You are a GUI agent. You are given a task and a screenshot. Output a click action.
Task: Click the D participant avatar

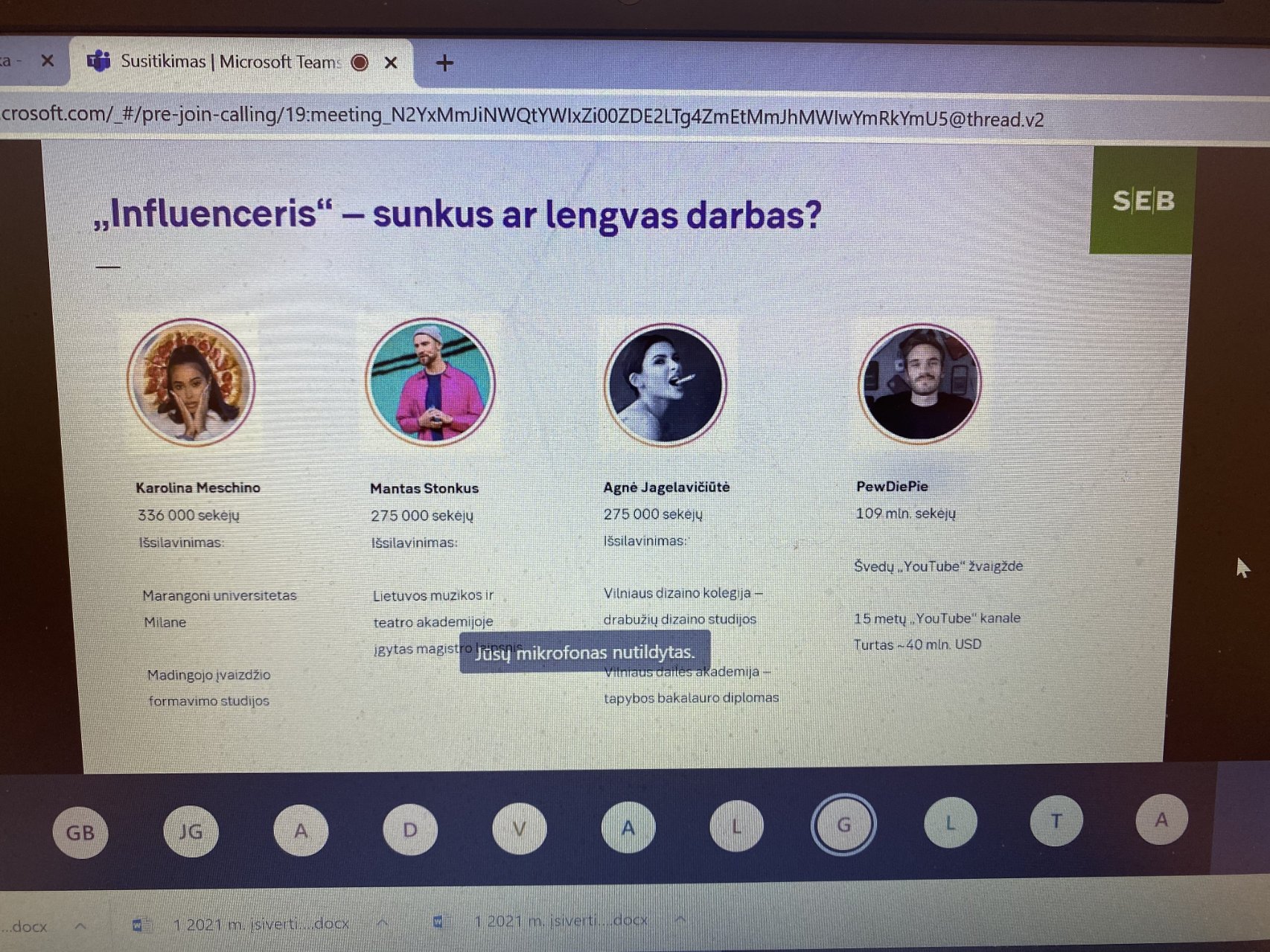click(410, 829)
